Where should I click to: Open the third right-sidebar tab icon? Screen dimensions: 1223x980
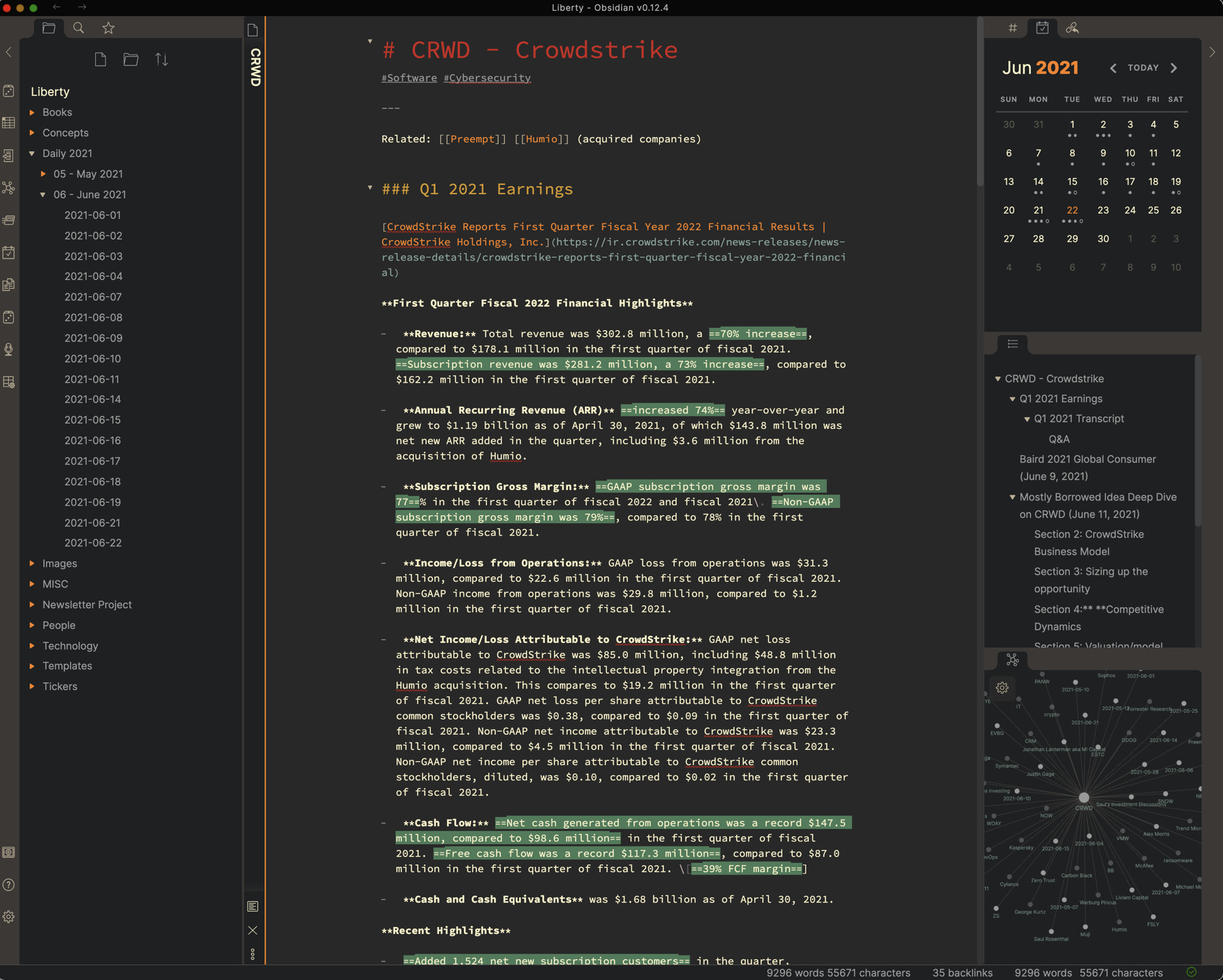[1072, 28]
